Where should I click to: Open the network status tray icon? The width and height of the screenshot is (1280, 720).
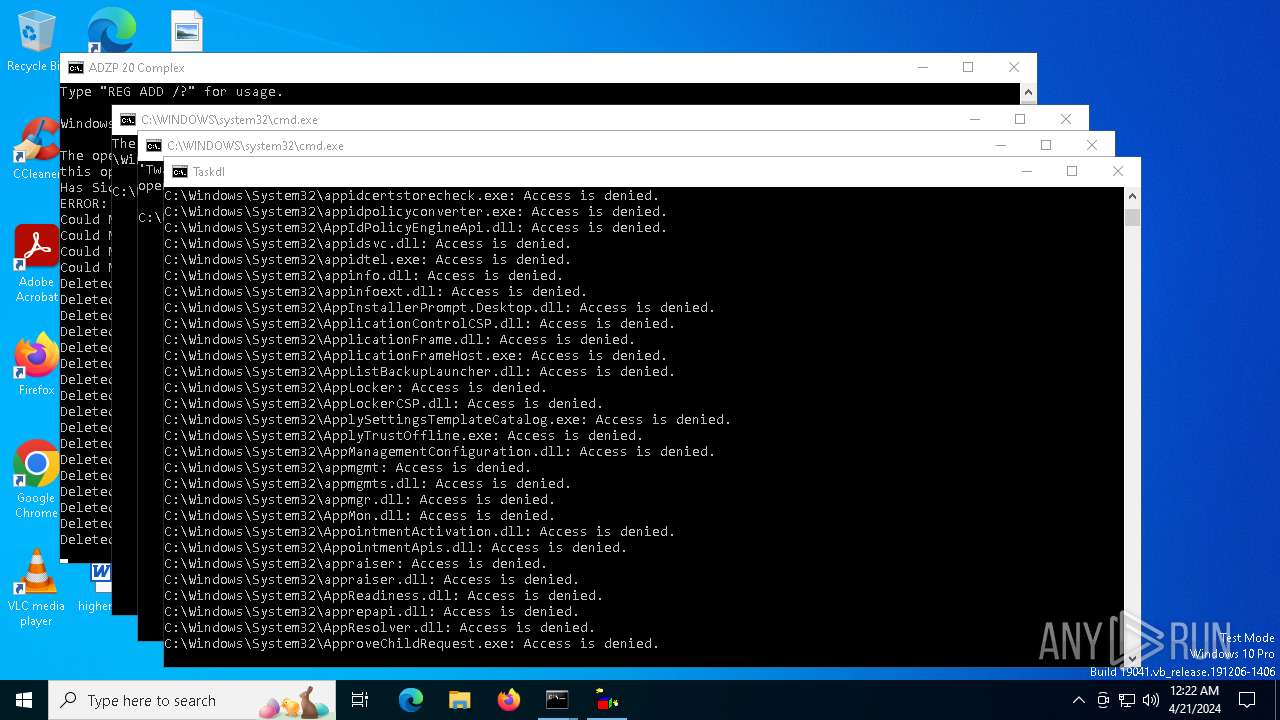click(x=1127, y=700)
